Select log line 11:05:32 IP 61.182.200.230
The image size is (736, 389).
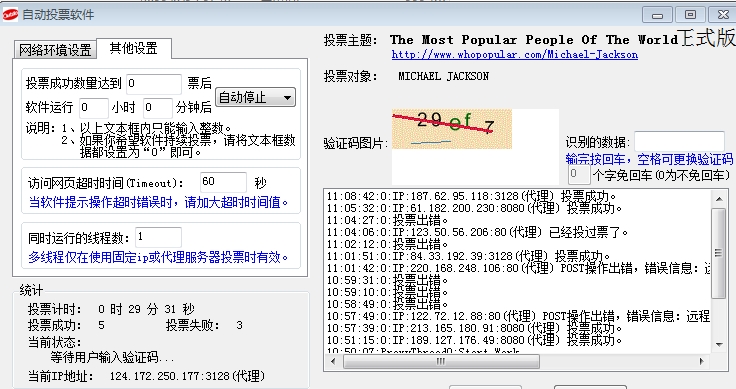(x=474, y=208)
